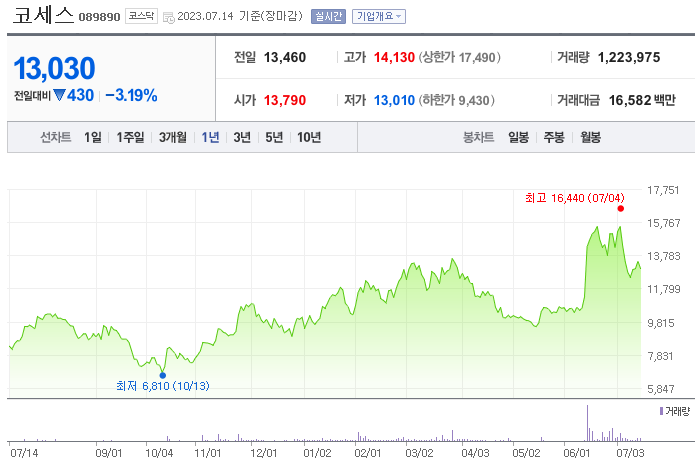Click the 코세스 stock name heading
The image size is (695, 471).
tap(43, 15)
